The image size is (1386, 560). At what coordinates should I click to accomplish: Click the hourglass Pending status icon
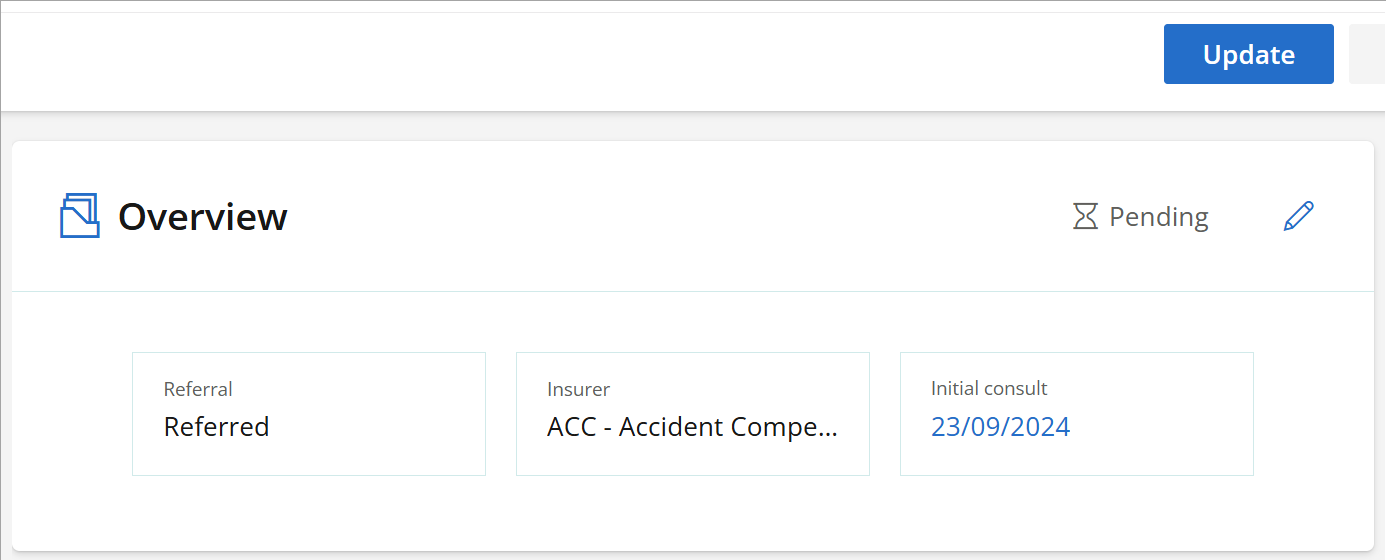click(1085, 216)
